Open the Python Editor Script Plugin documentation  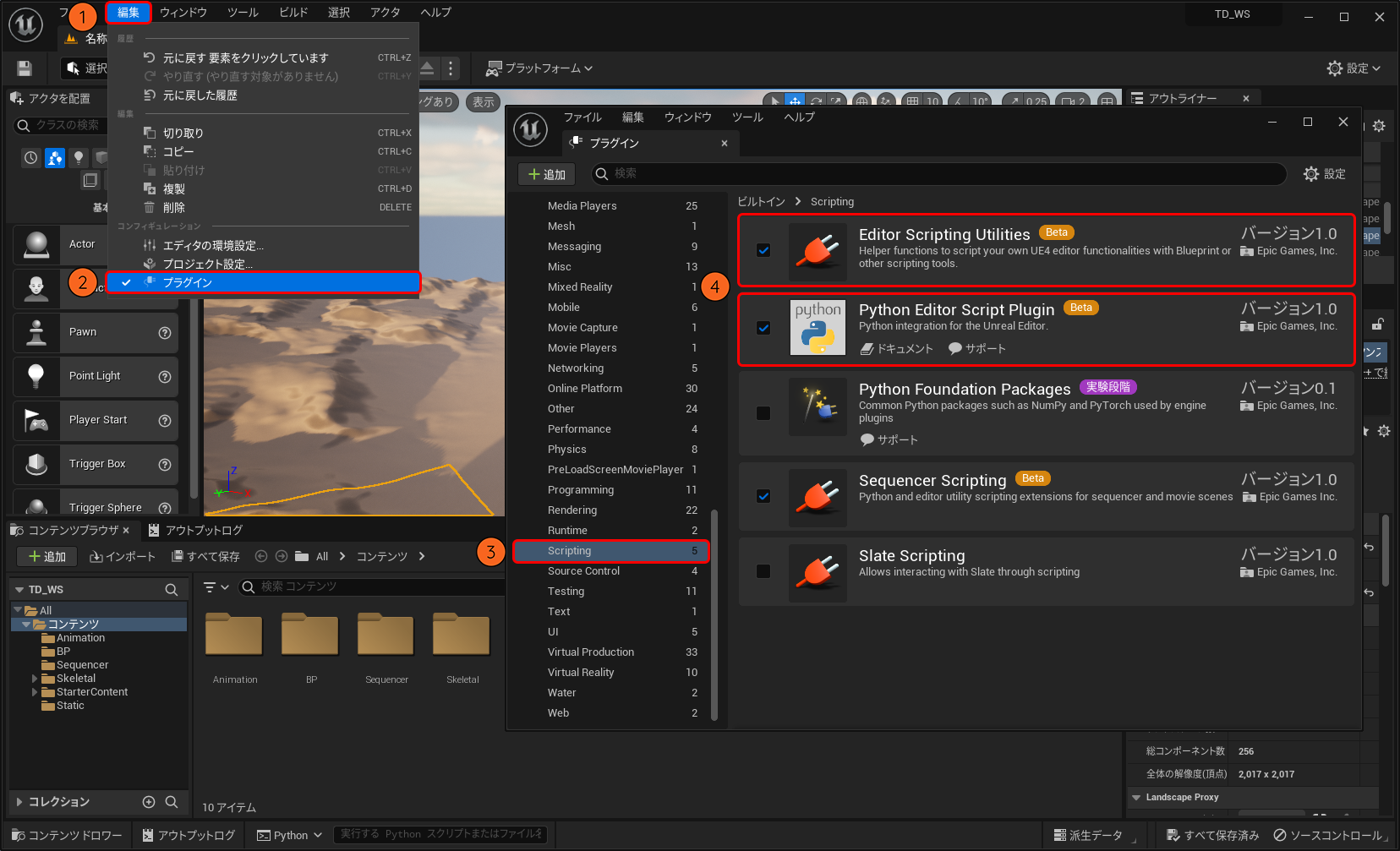pos(897,349)
